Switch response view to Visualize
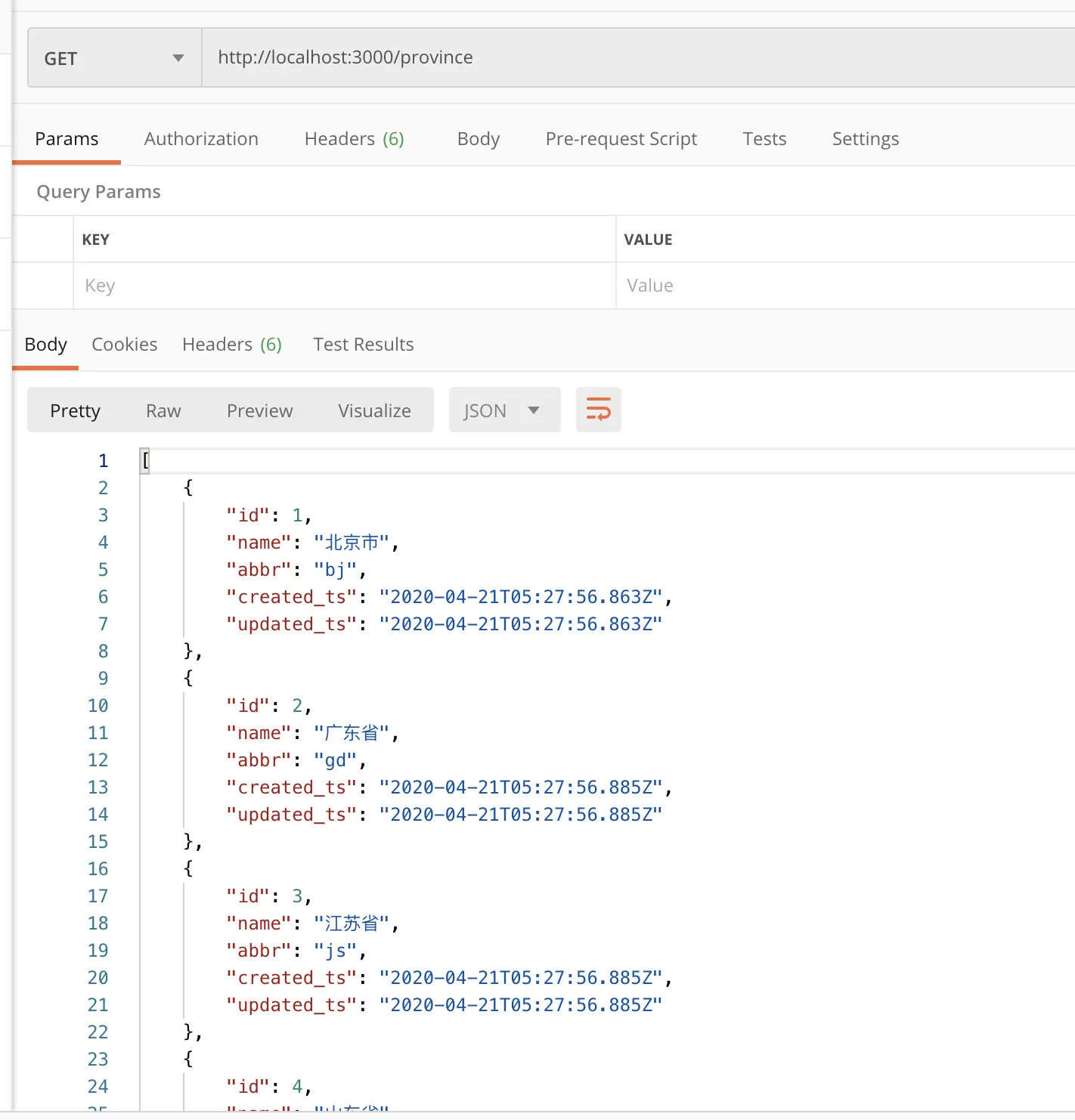This screenshot has height=1120, width=1075. click(x=374, y=410)
